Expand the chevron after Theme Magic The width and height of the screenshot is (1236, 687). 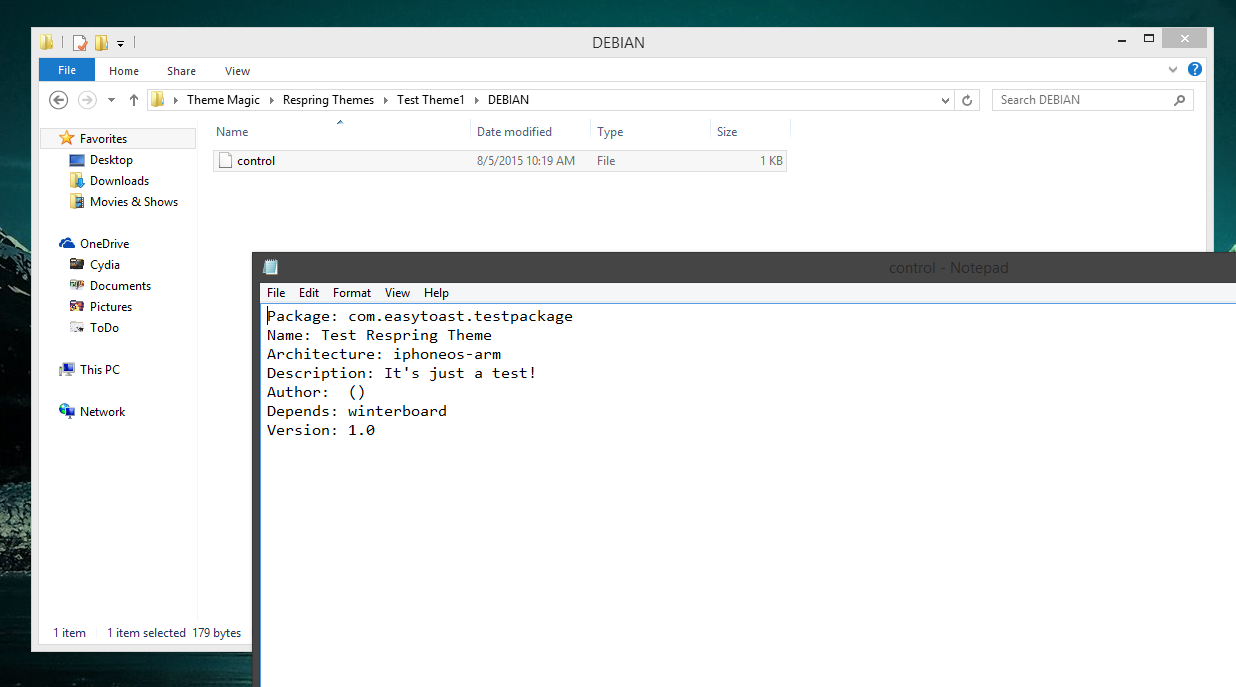click(x=272, y=100)
